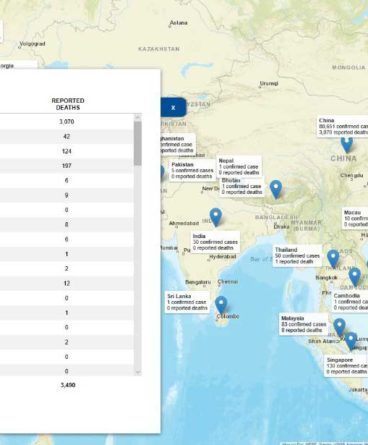This screenshot has height=445, width=368.
Task: Click the Malaysia map pin marker
Action: tap(339, 327)
